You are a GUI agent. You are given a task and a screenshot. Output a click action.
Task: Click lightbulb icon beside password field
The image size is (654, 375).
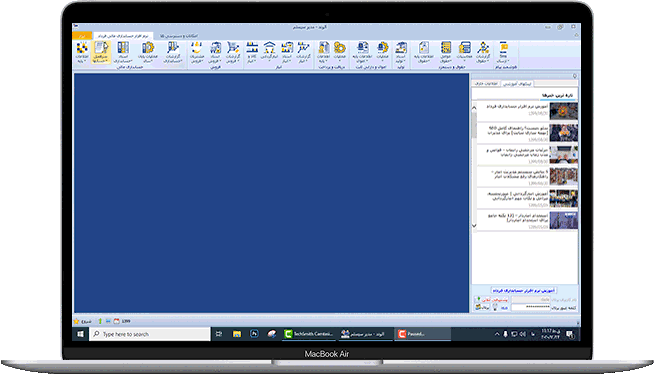[495, 307]
